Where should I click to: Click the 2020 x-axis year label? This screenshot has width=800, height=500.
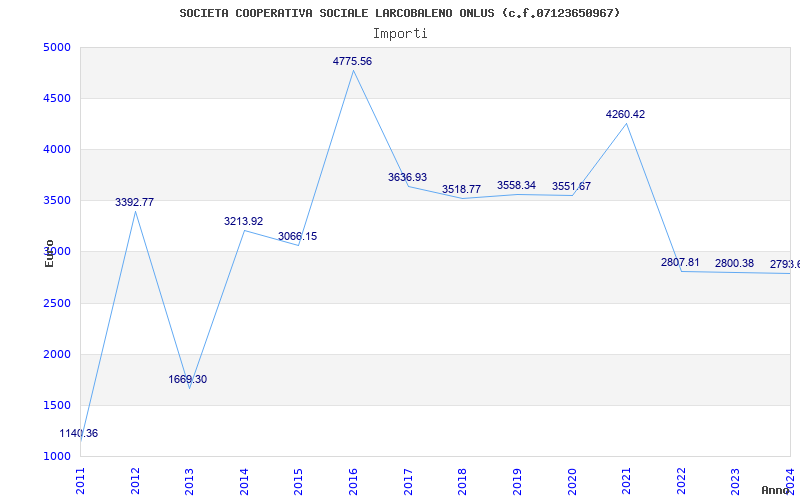pos(571,481)
